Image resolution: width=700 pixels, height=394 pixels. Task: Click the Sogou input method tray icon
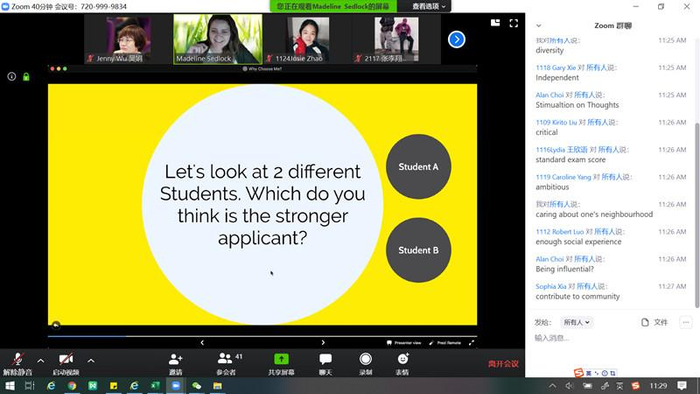coord(635,386)
